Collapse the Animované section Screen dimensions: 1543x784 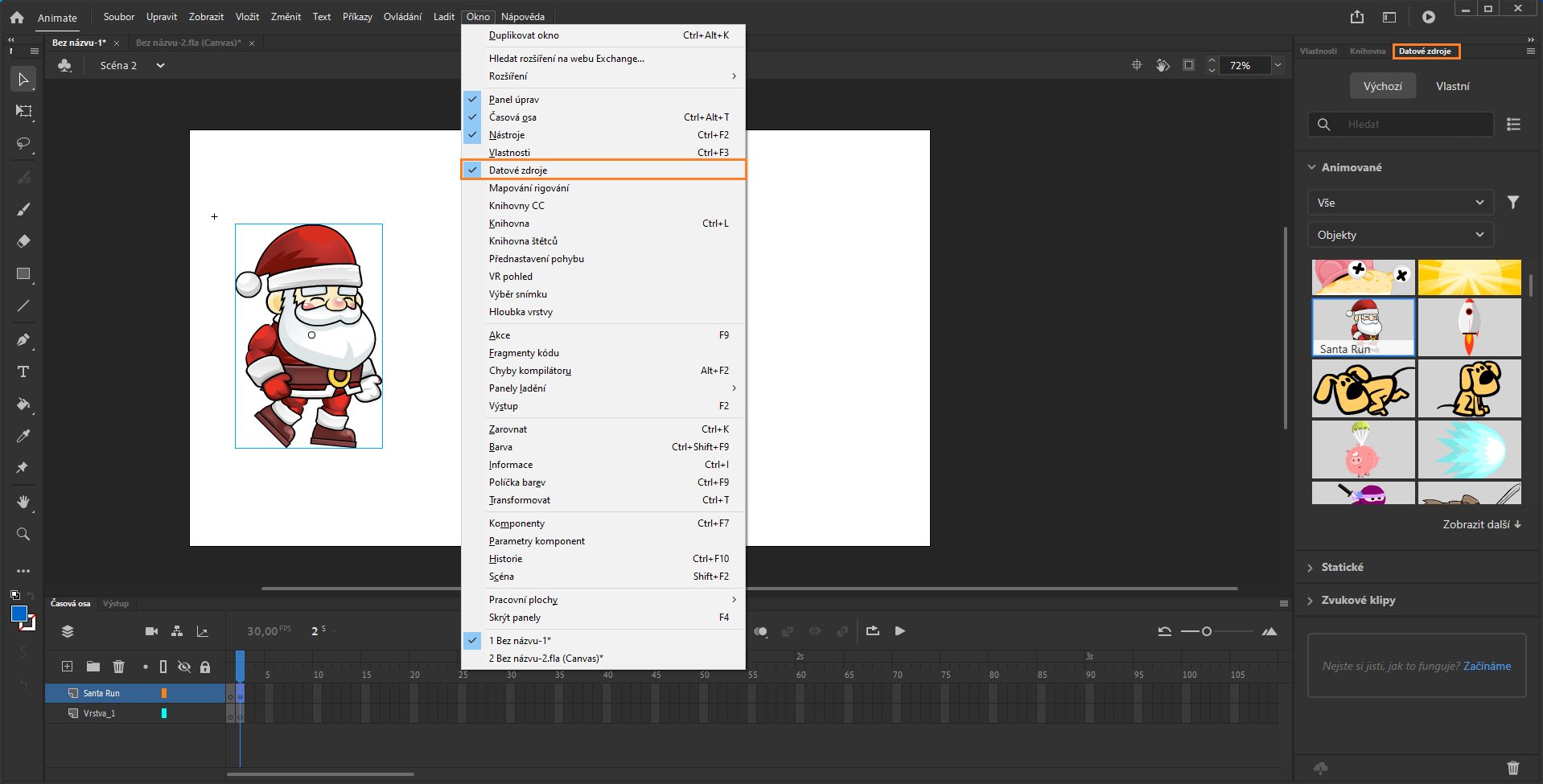[x=1312, y=167]
